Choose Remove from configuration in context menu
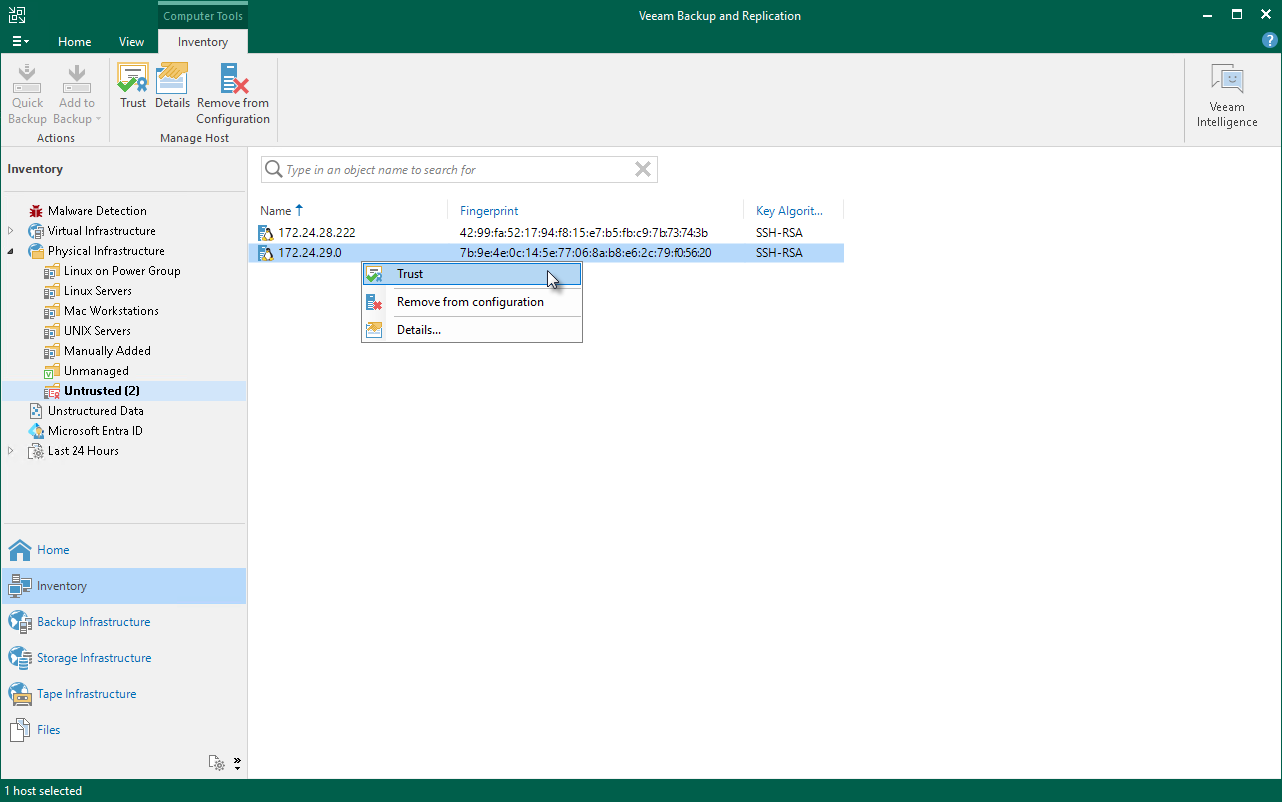 (x=472, y=302)
